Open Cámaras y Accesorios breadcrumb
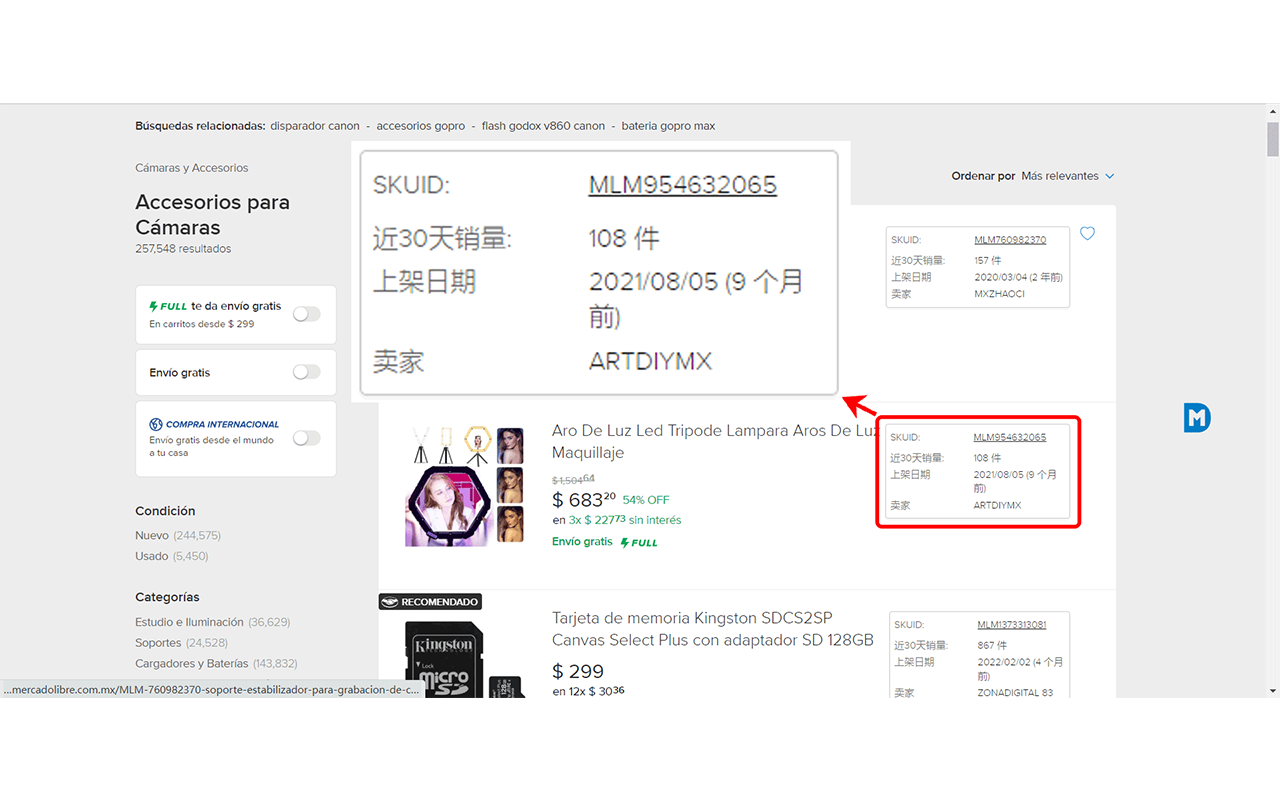The image size is (1280, 800). [192, 168]
